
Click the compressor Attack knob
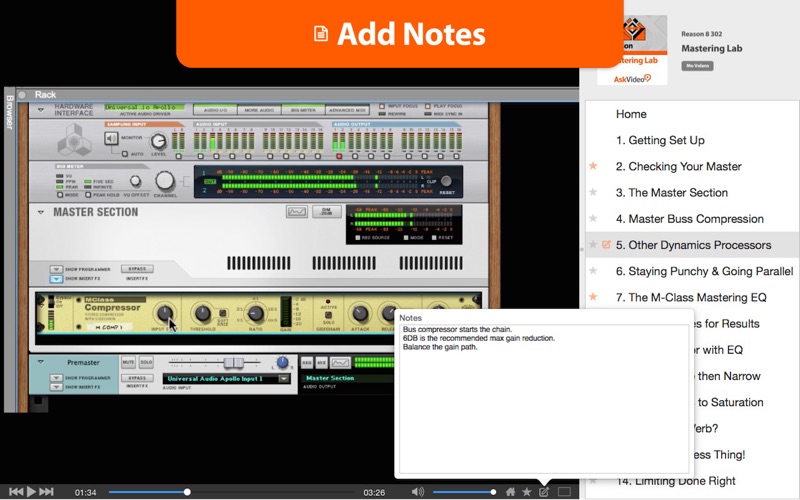[360, 313]
